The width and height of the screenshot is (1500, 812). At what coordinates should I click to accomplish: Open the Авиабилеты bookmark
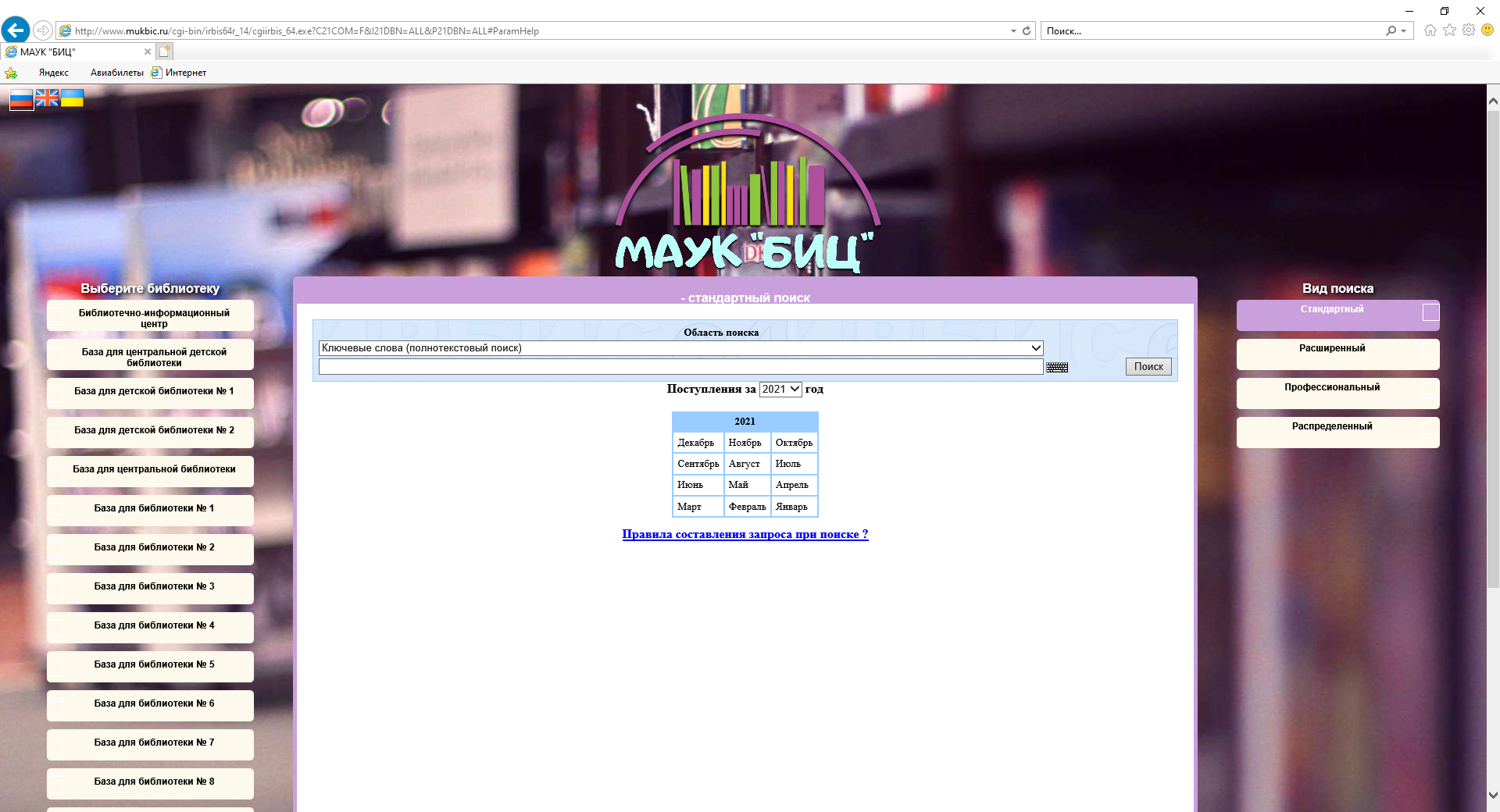(117, 73)
